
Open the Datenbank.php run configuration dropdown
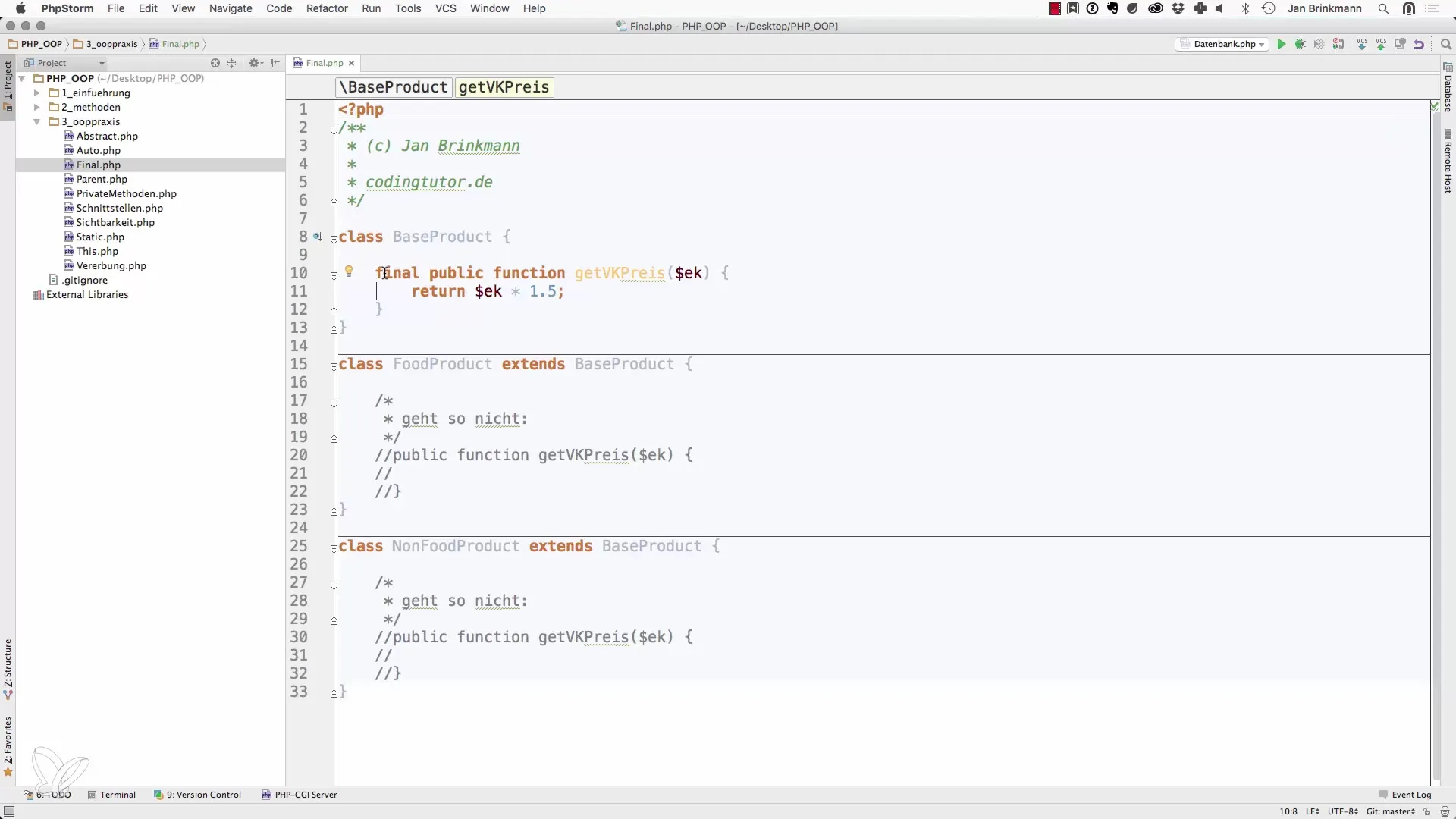tap(1222, 44)
